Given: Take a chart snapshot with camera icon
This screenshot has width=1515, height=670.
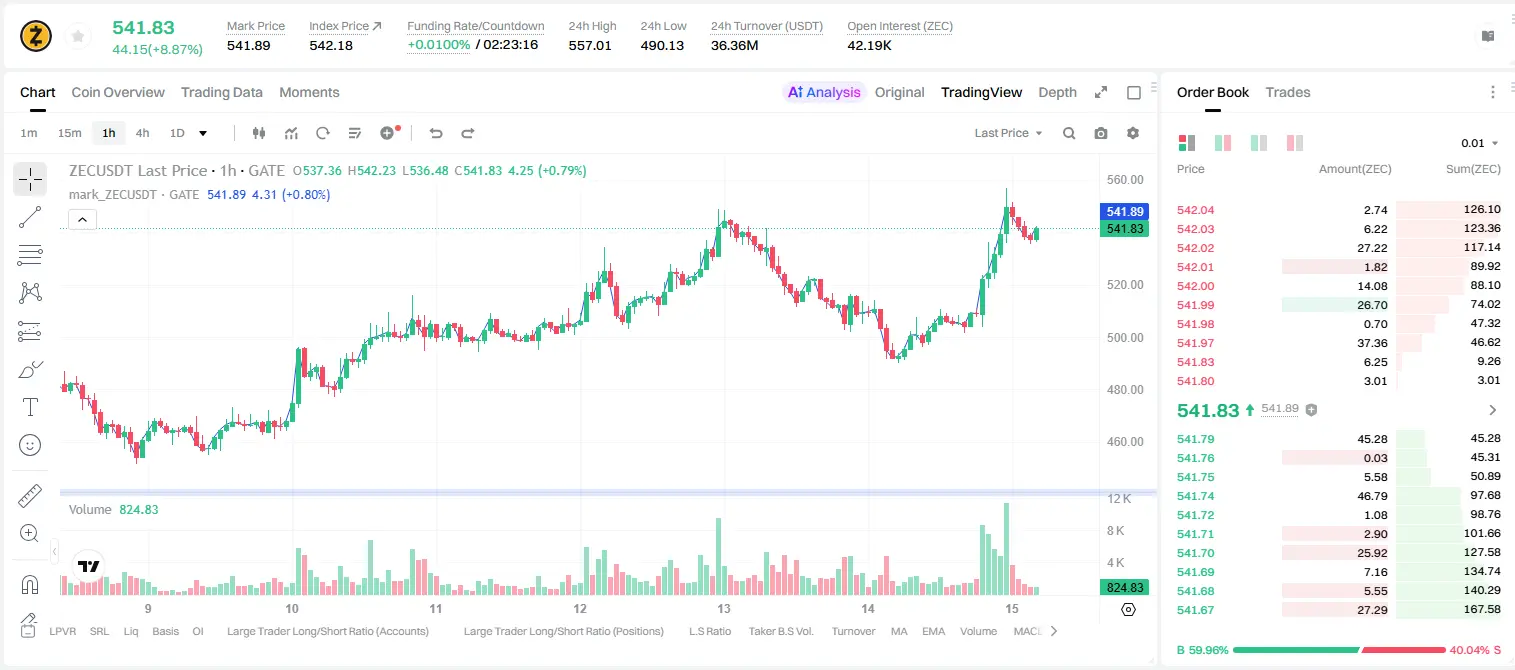Looking at the screenshot, I should tap(1101, 133).
